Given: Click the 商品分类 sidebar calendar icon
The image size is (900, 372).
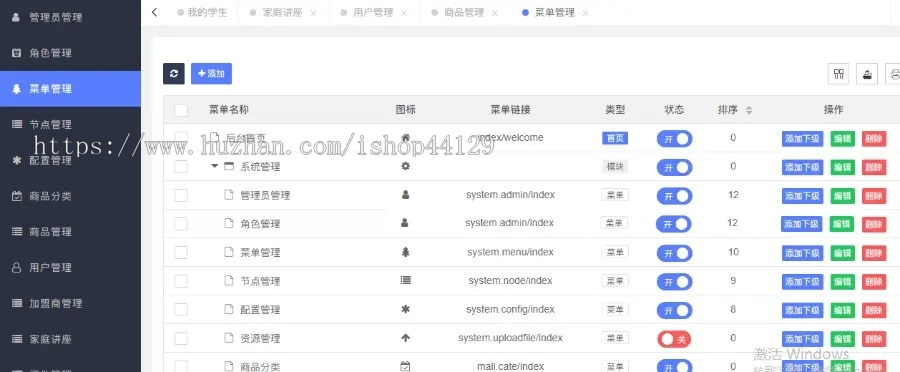Looking at the screenshot, I should click(x=16, y=196).
